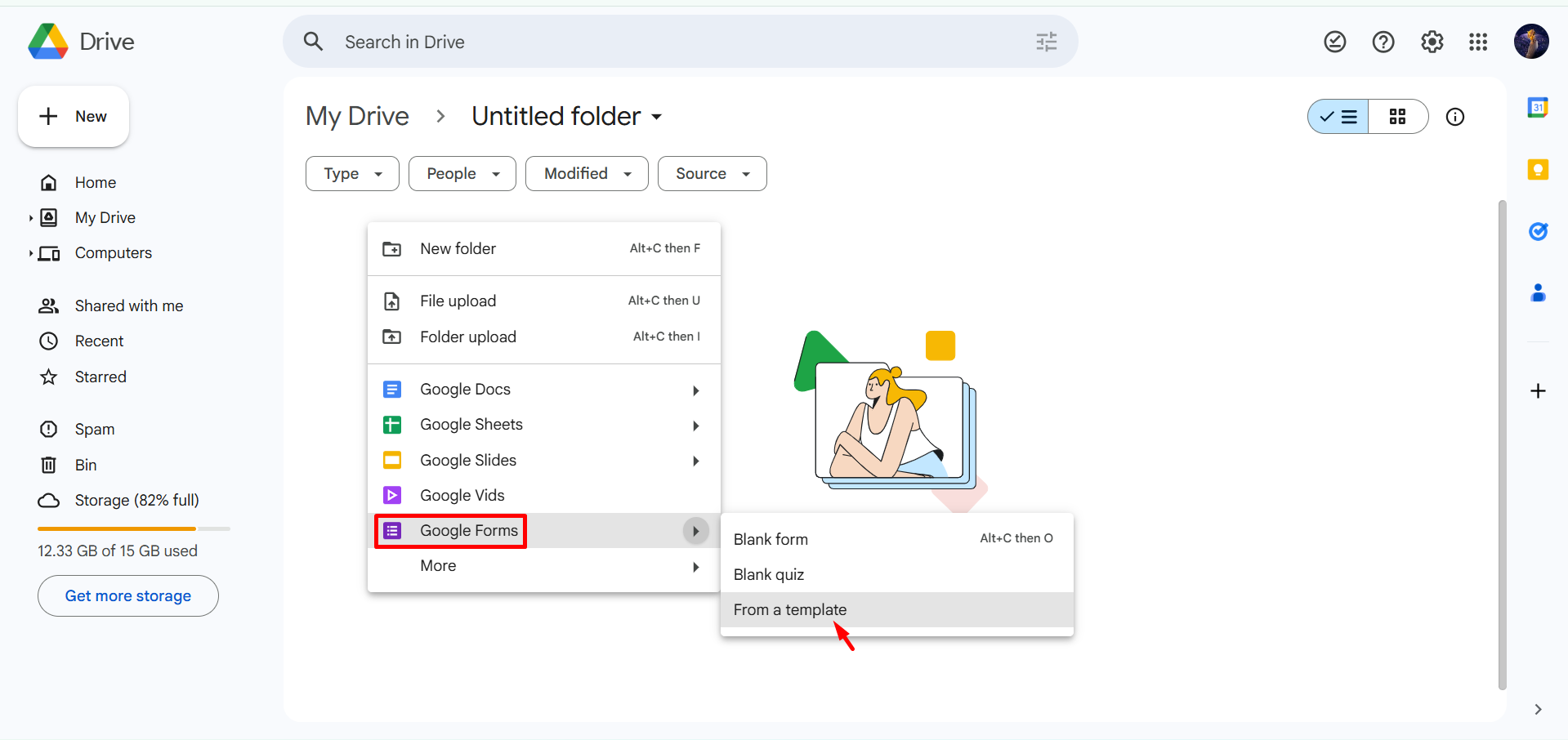Open the Type filter dropdown
Screen dimensions: 1568x740
tap(352, 174)
